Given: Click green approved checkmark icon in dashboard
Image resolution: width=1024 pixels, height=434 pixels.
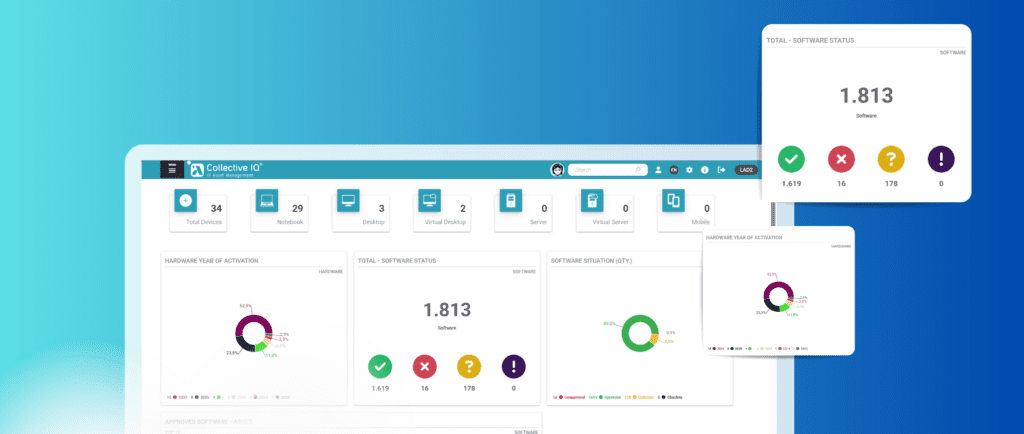Looking at the screenshot, I should [x=380, y=367].
